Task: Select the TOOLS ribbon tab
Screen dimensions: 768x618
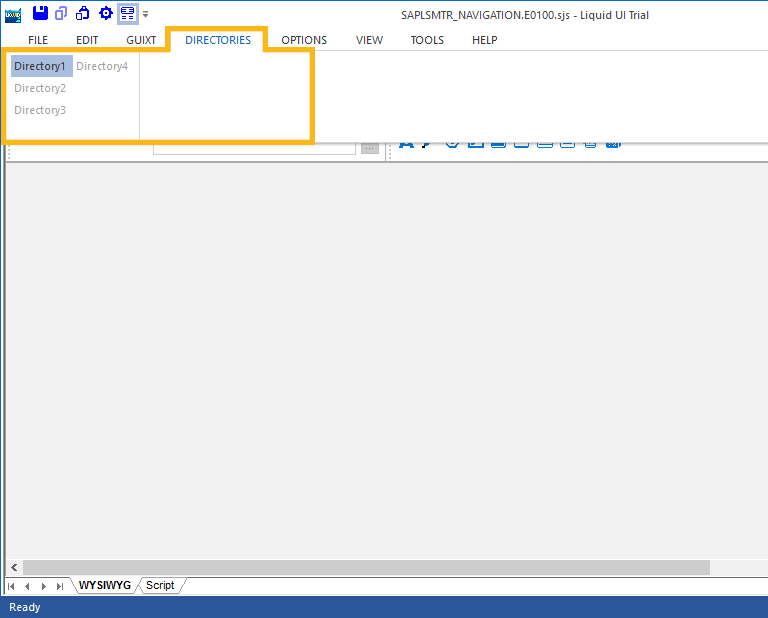Action: (427, 40)
